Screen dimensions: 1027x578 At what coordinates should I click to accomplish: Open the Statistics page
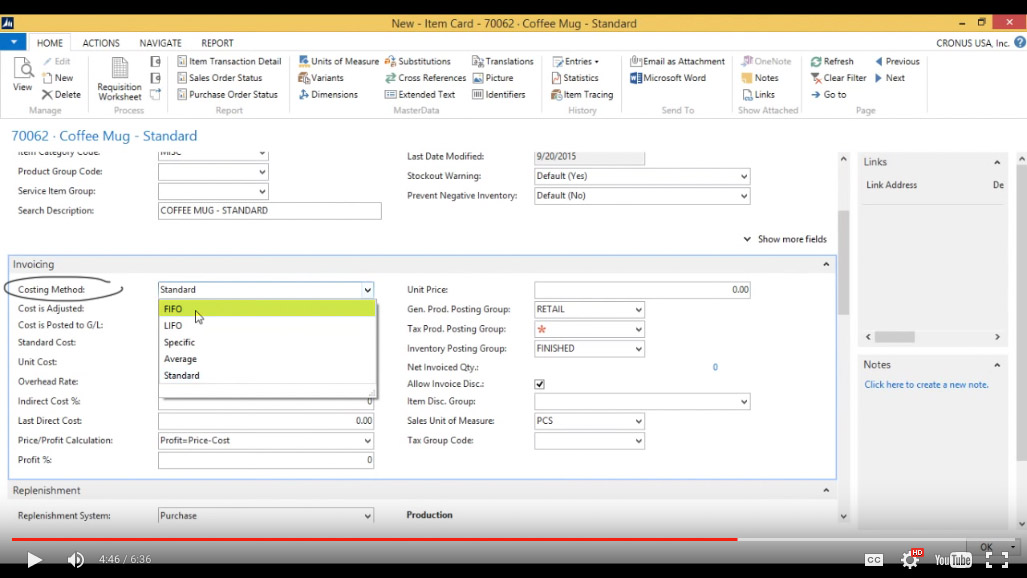pos(575,78)
